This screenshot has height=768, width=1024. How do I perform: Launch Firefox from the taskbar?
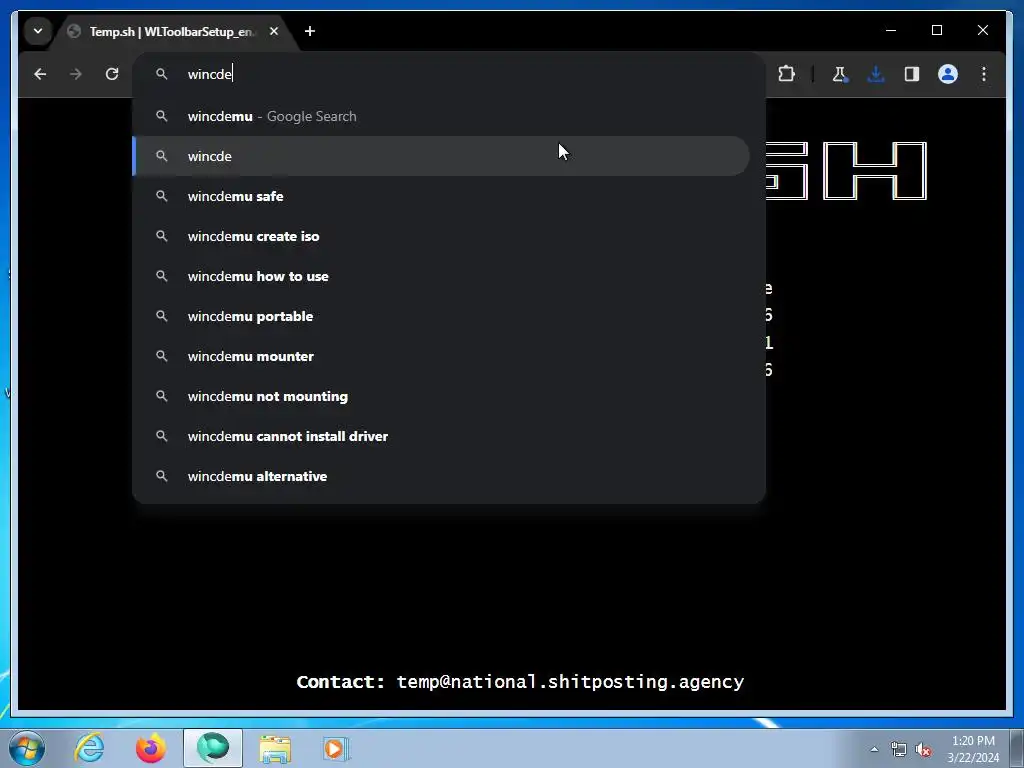pyautogui.click(x=151, y=748)
